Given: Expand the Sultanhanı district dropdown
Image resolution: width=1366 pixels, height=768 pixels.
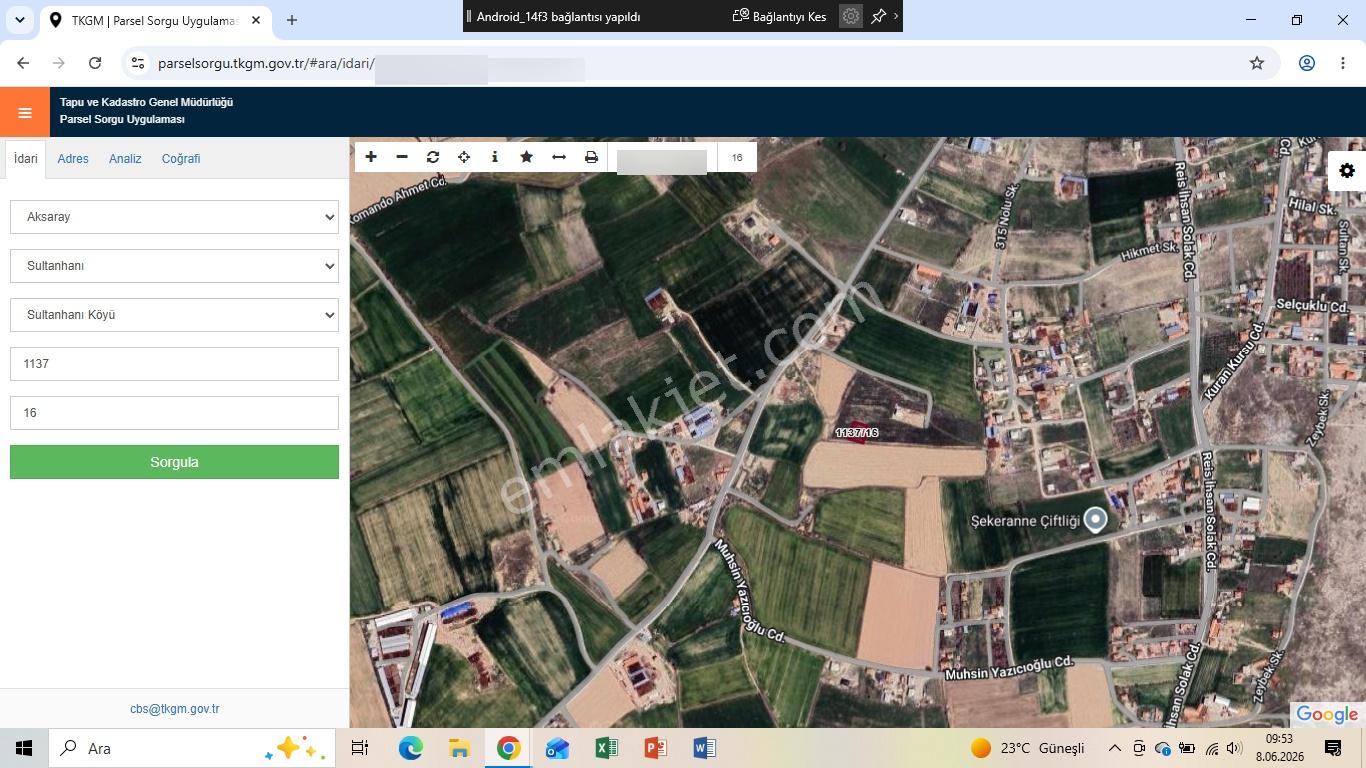Looking at the screenshot, I should pos(174,266).
